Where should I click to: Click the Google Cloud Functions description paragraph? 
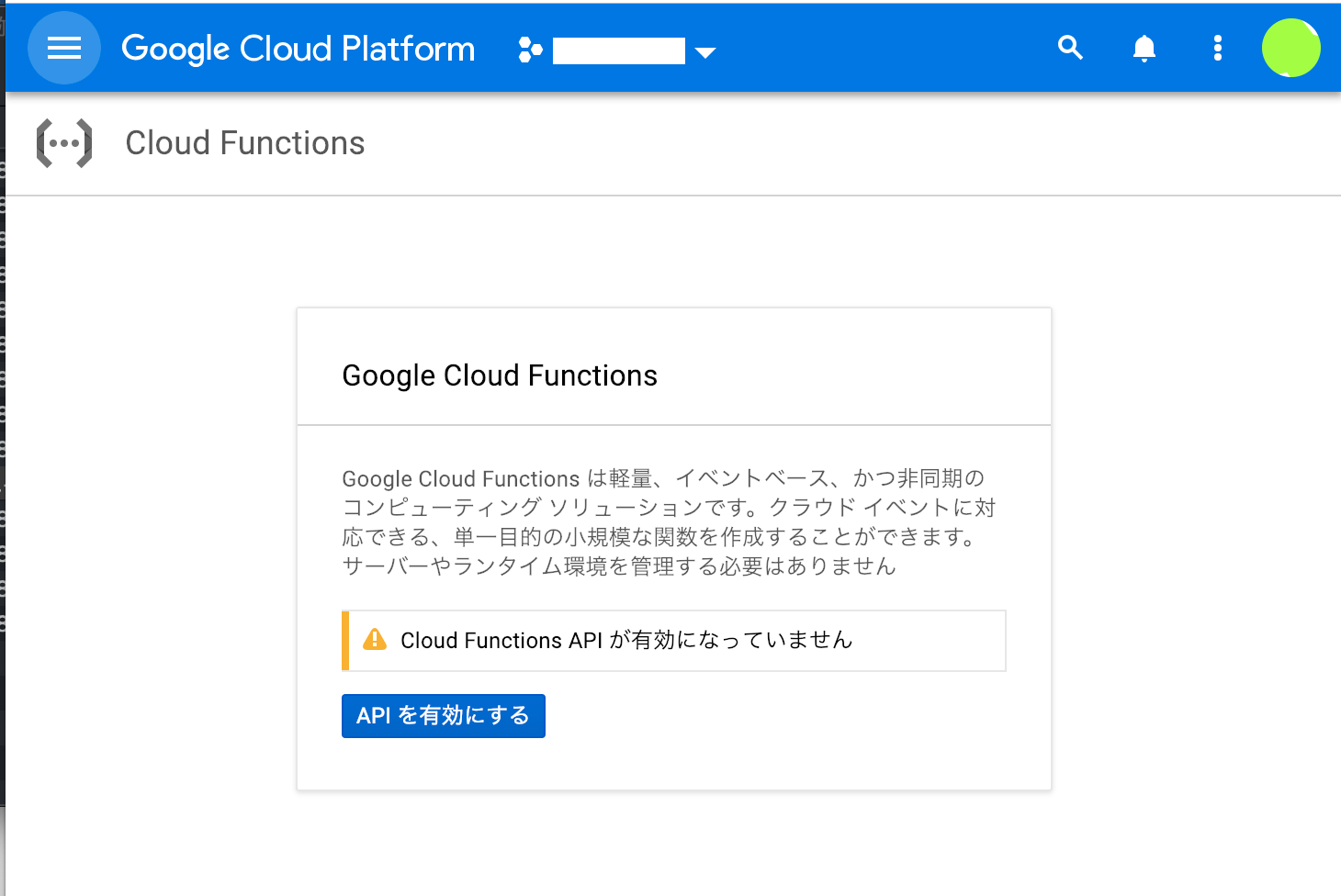point(668,521)
